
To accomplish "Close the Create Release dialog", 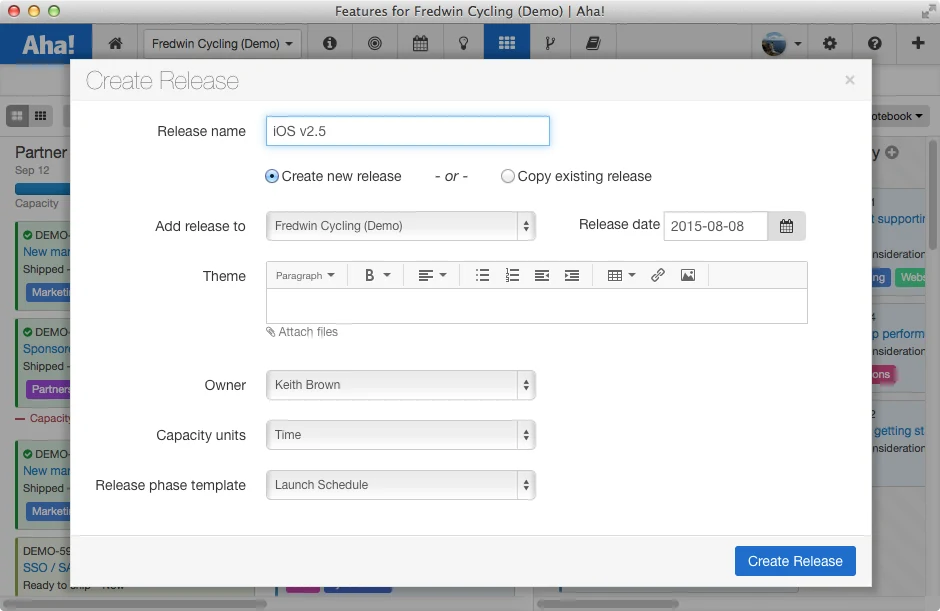I will tap(849, 80).
